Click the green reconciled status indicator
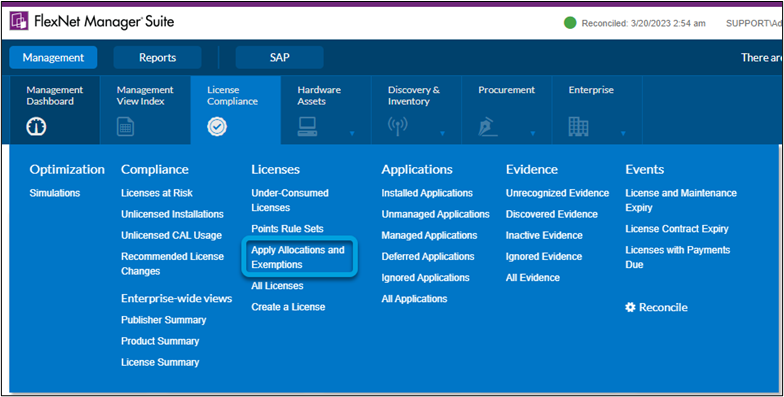 point(570,23)
